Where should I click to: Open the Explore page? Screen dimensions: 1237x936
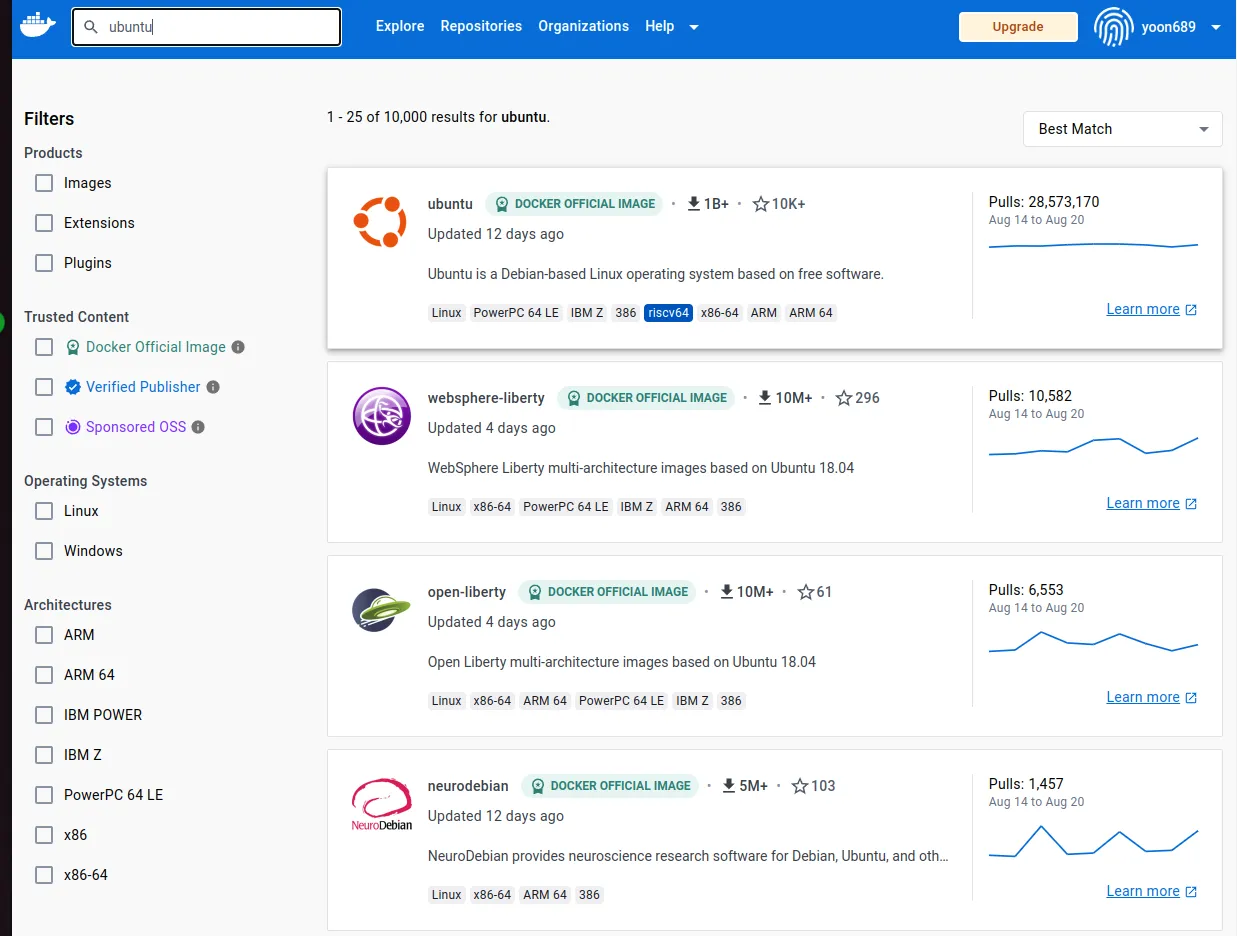(x=400, y=26)
